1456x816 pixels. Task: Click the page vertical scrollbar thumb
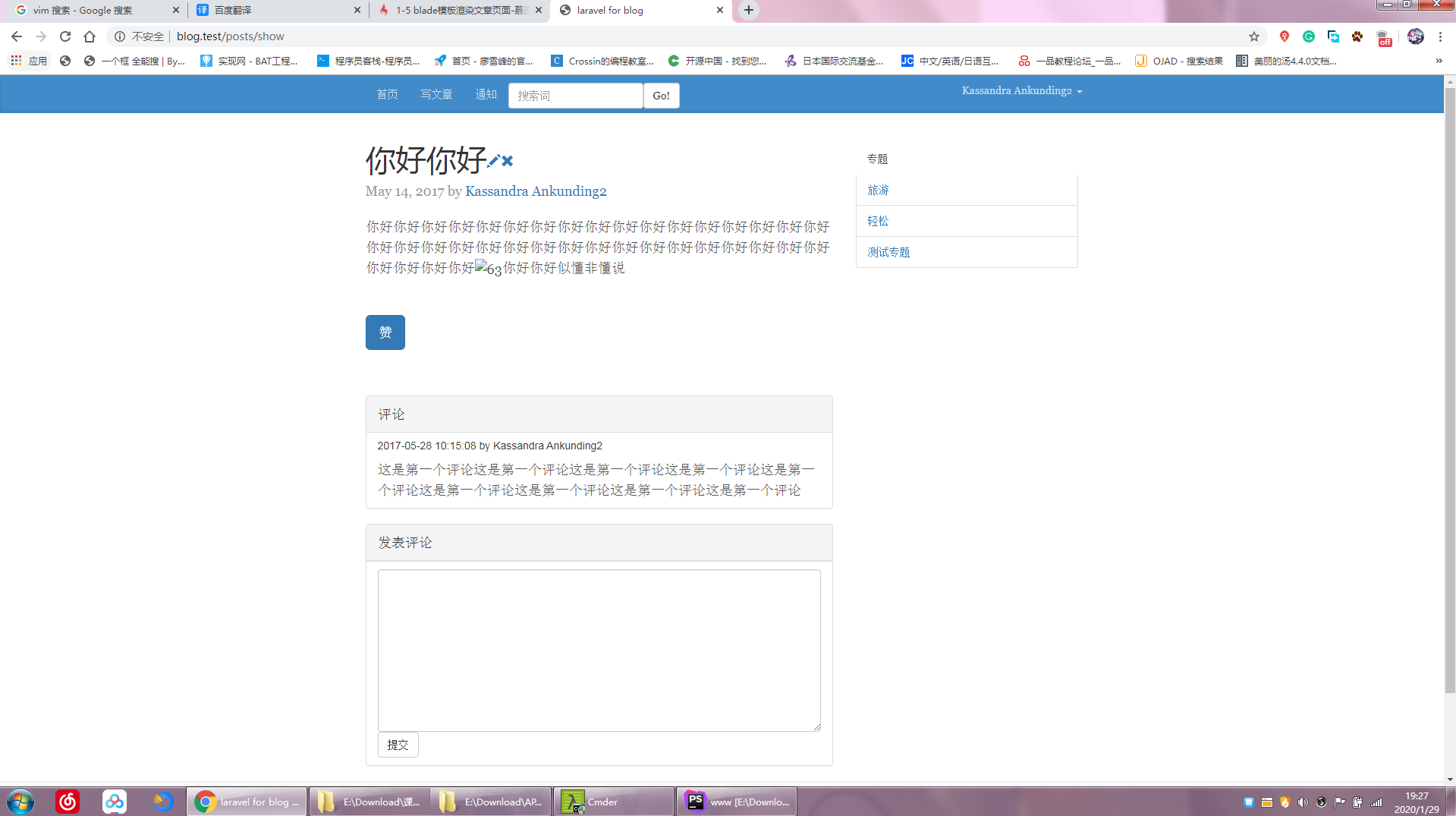[x=1450, y=390]
